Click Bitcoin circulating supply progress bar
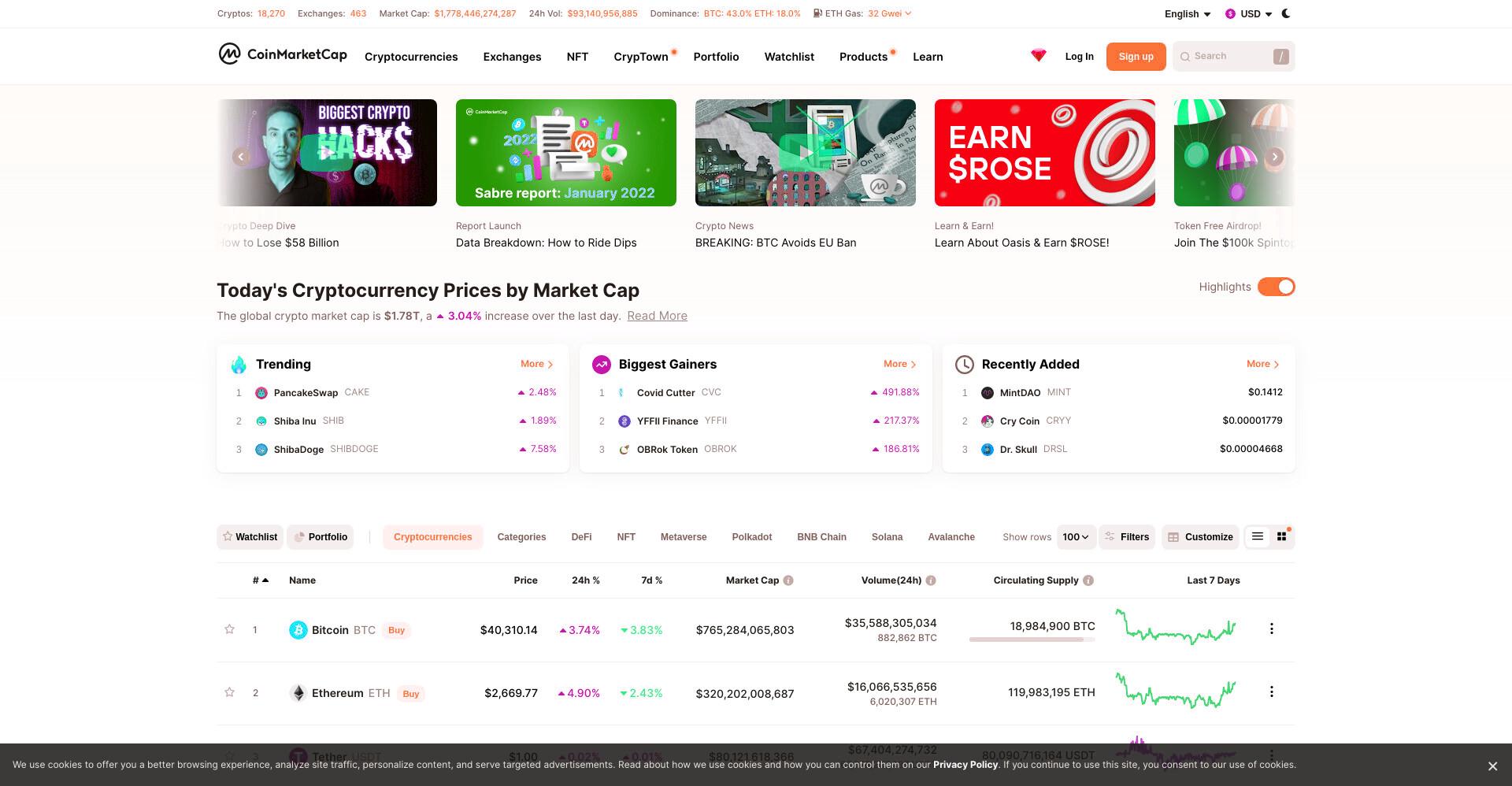This screenshot has width=1512, height=786. pyautogui.click(x=1032, y=640)
